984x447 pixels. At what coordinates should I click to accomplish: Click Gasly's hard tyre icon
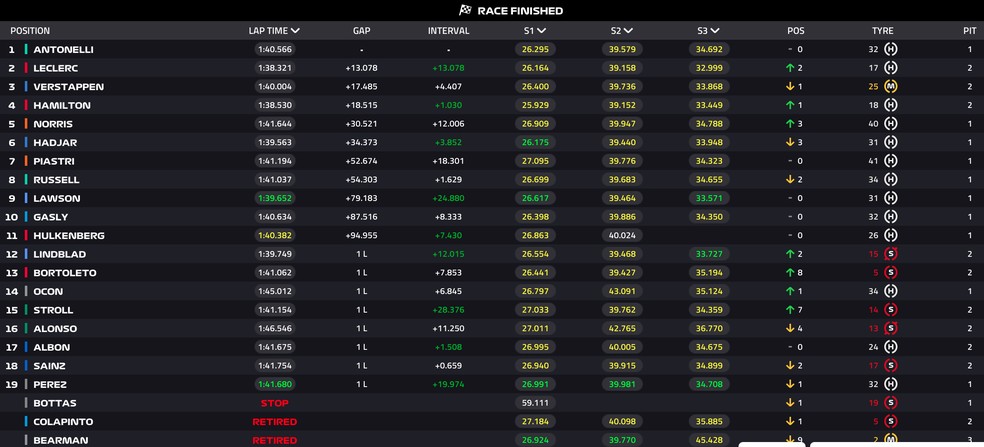tap(890, 217)
